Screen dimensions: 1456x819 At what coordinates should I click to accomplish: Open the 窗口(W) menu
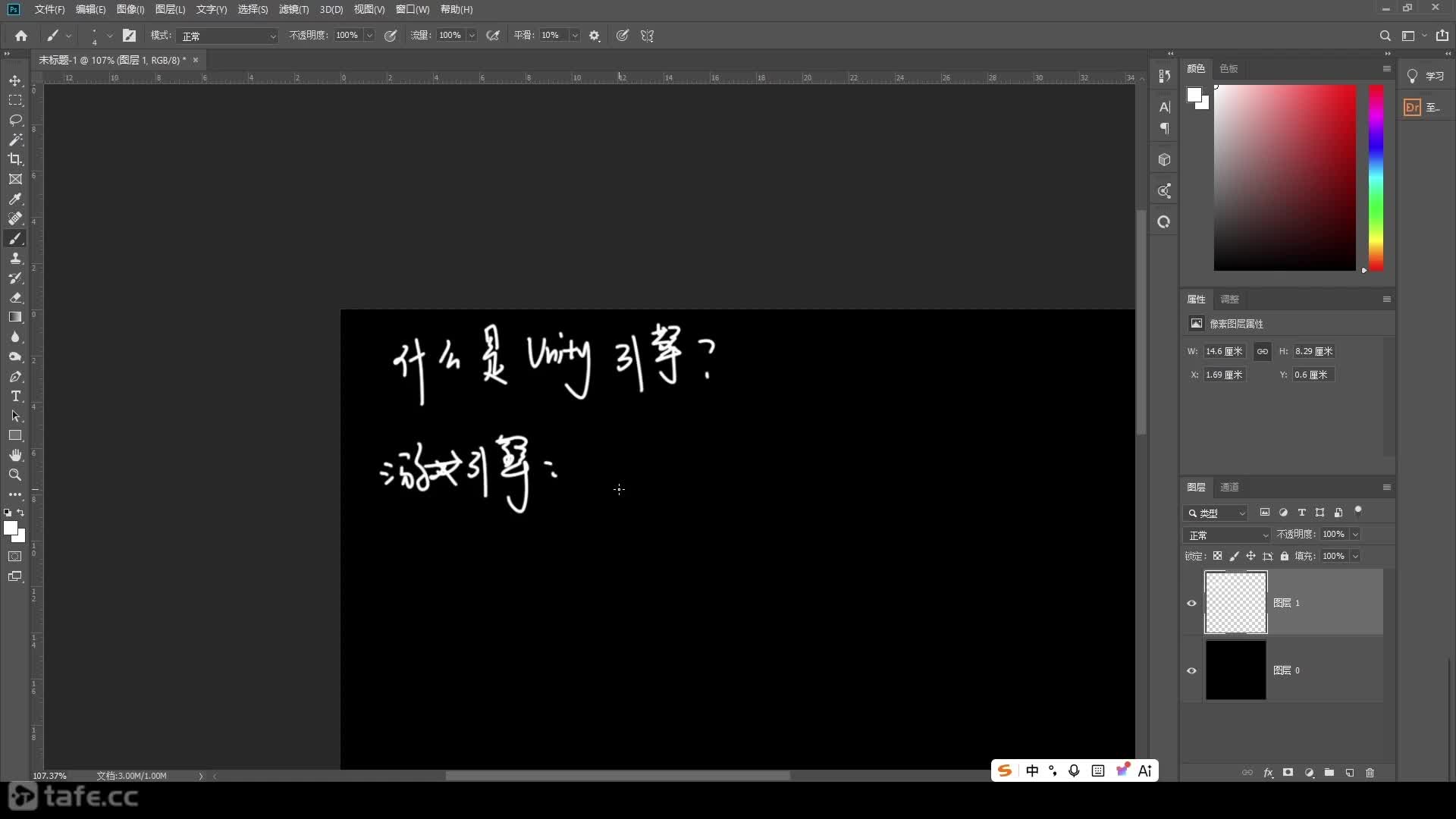tap(413, 9)
